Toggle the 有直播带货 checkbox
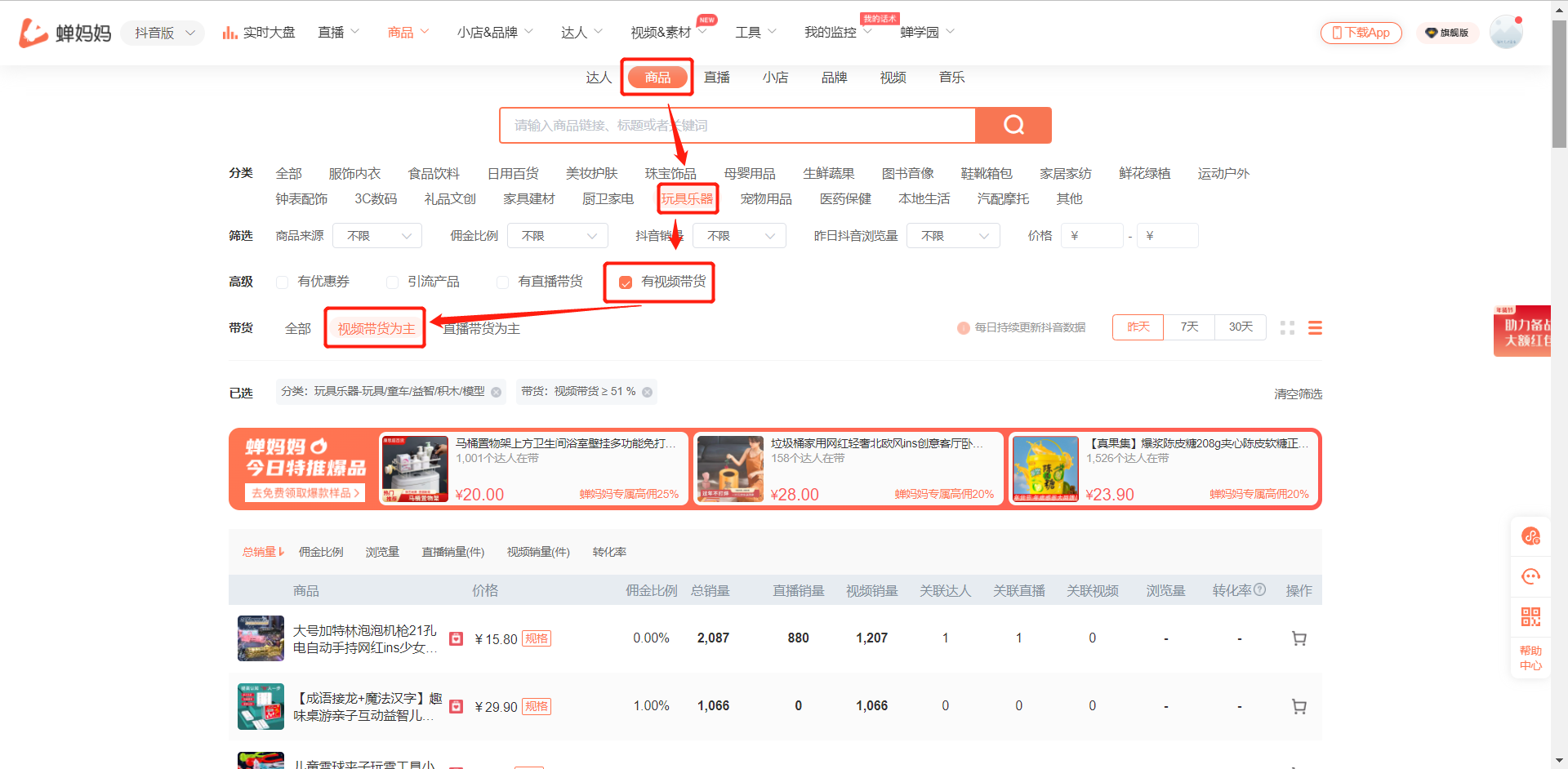Screen dimensions: 1568x769 (502, 282)
